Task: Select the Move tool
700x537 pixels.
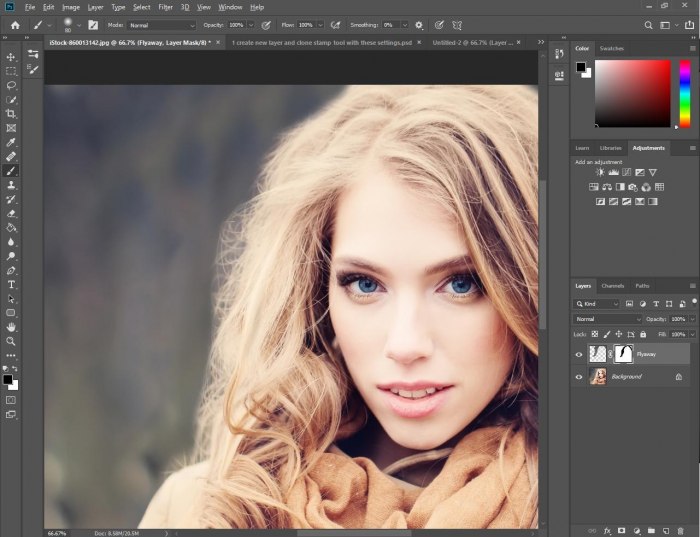Action: point(11,57)
